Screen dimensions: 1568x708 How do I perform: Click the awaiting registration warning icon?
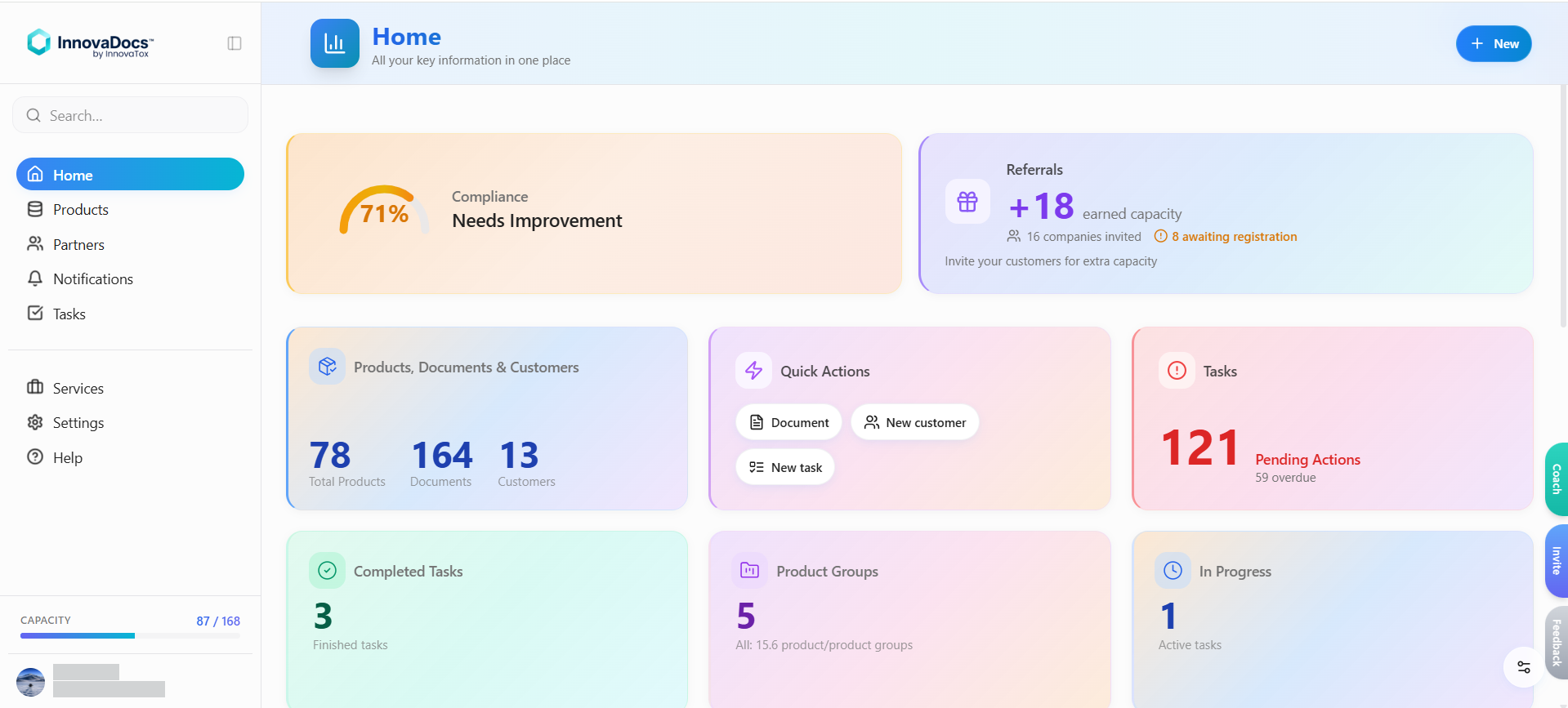(x=1160, y=236)
